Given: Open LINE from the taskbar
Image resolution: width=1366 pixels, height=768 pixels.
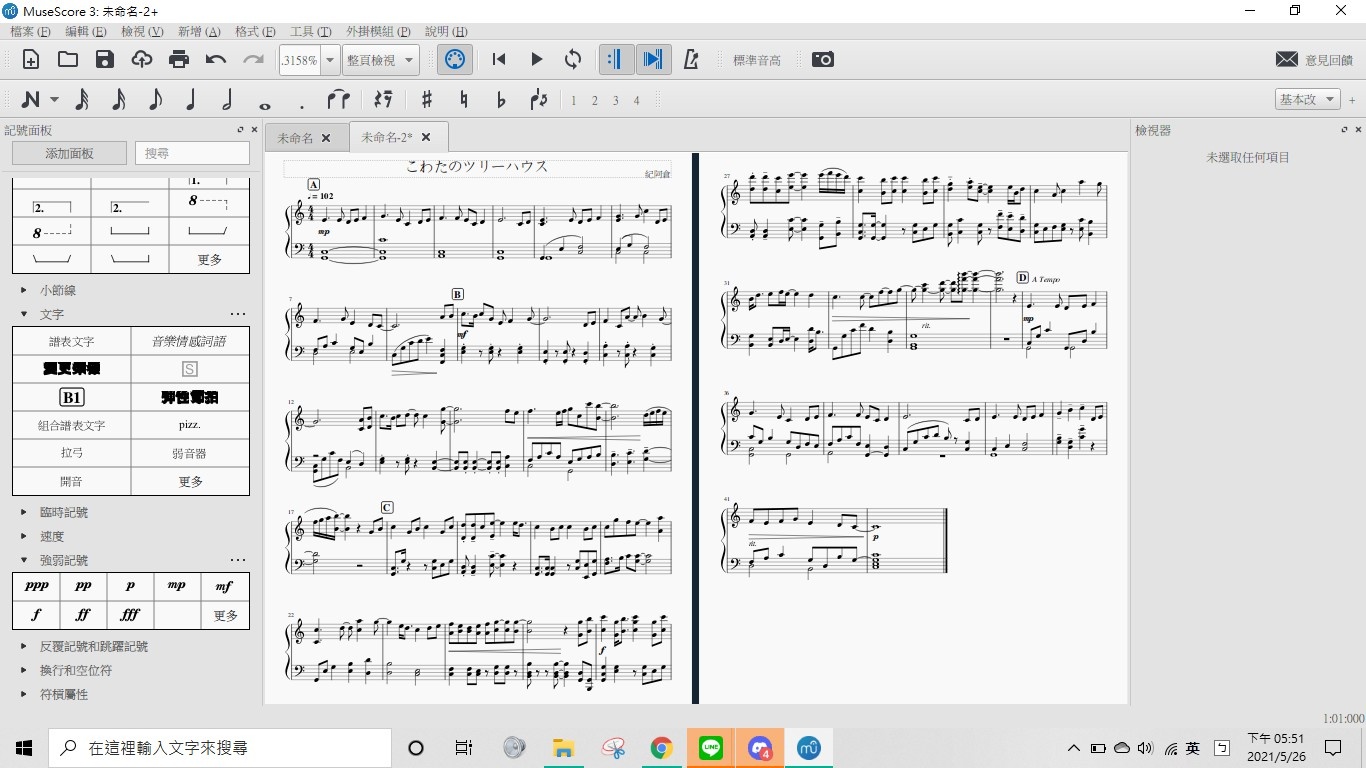Looking at the screenshot, I should coord(711,748).
